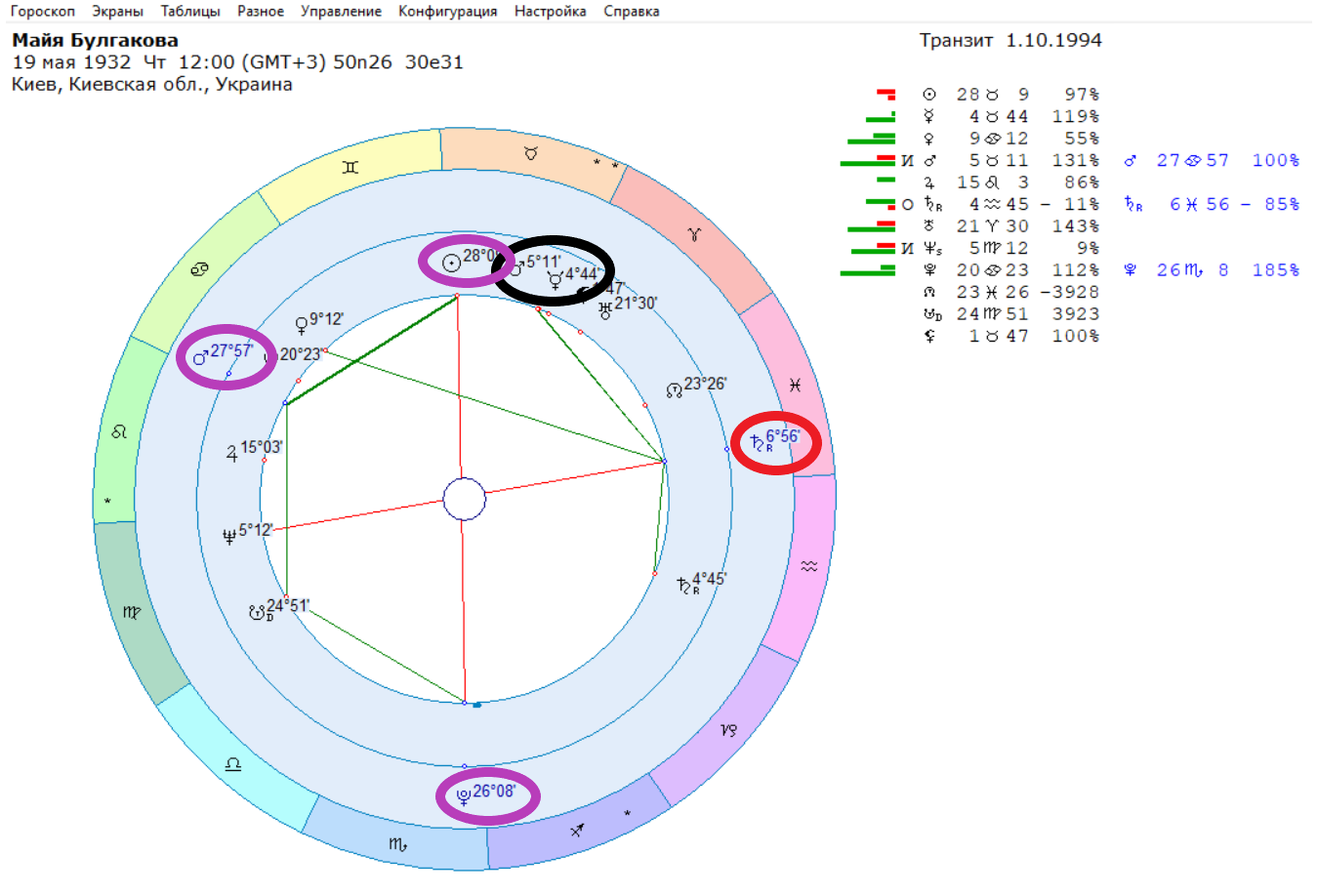Select the Aries sign glyph on the zodiac ring
The height and width of the screenshot is (896, 1318).
(x=694, y=235)
